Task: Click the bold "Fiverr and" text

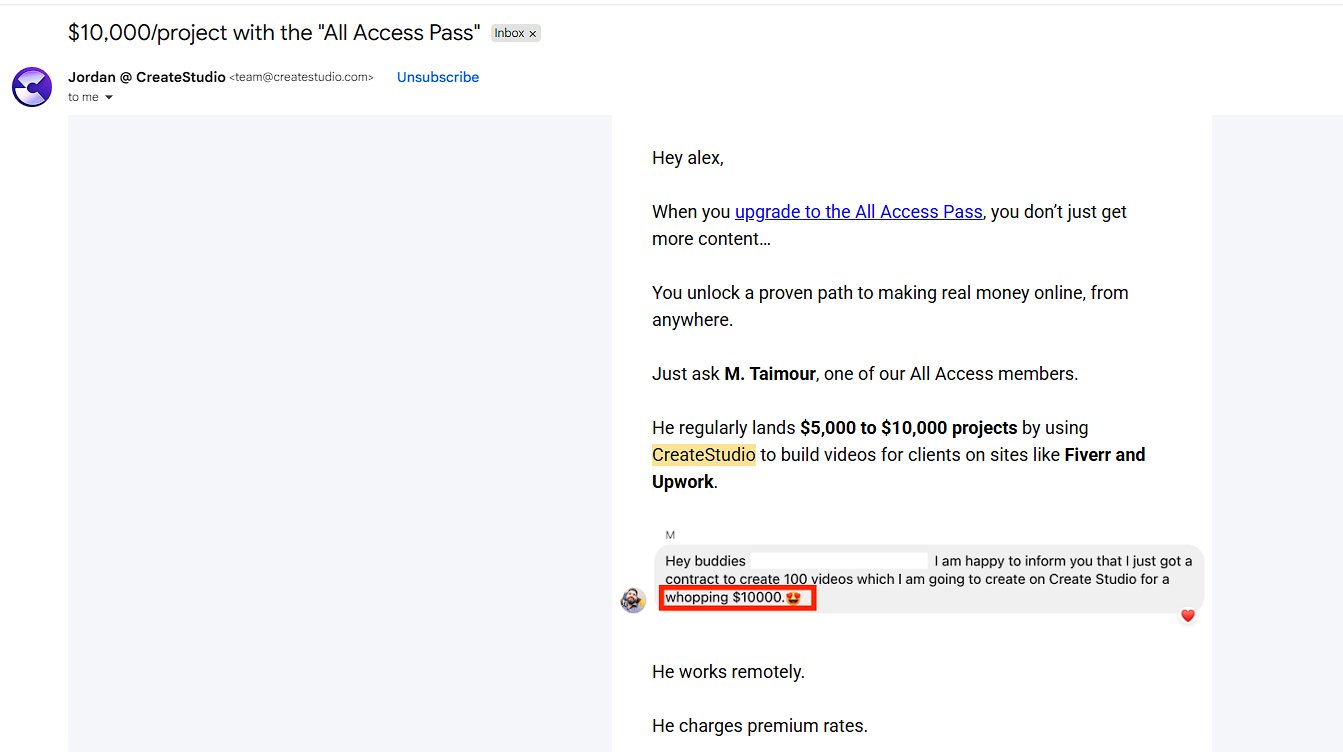Action: pos(1105,455)
